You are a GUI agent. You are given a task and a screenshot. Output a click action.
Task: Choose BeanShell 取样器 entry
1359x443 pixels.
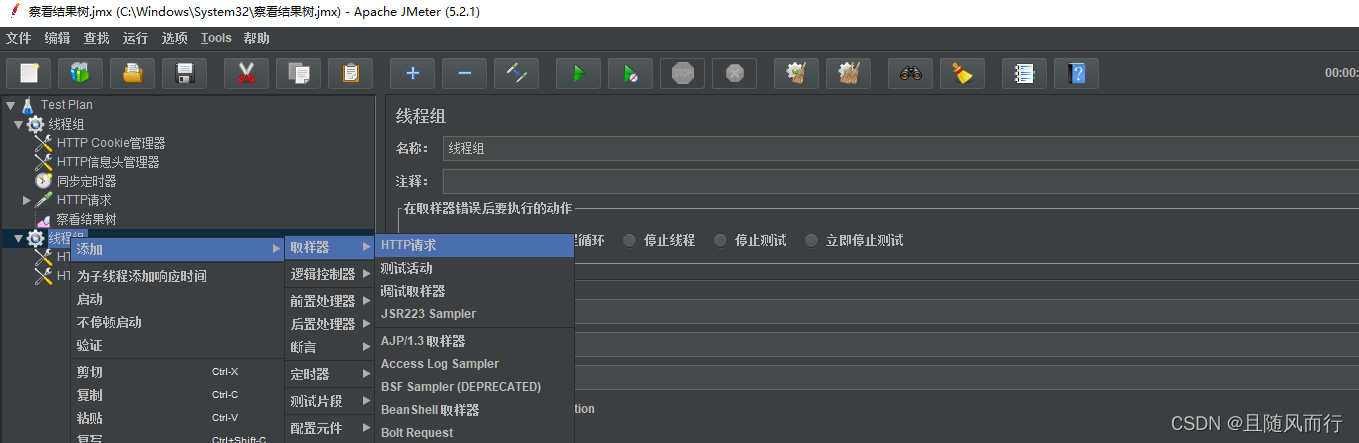tap(474, 410)
